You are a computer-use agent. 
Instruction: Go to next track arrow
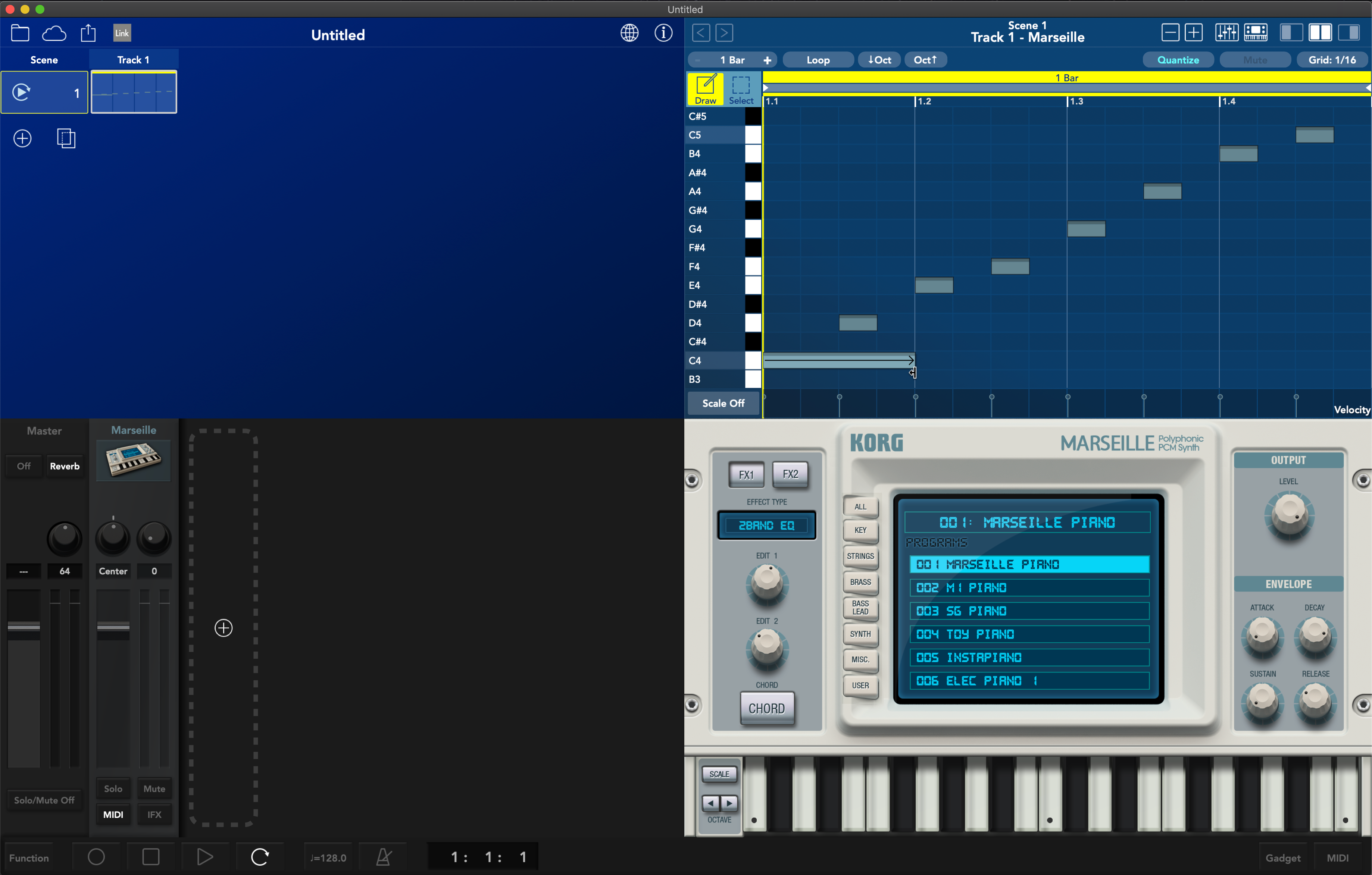(x=724, y=32)
